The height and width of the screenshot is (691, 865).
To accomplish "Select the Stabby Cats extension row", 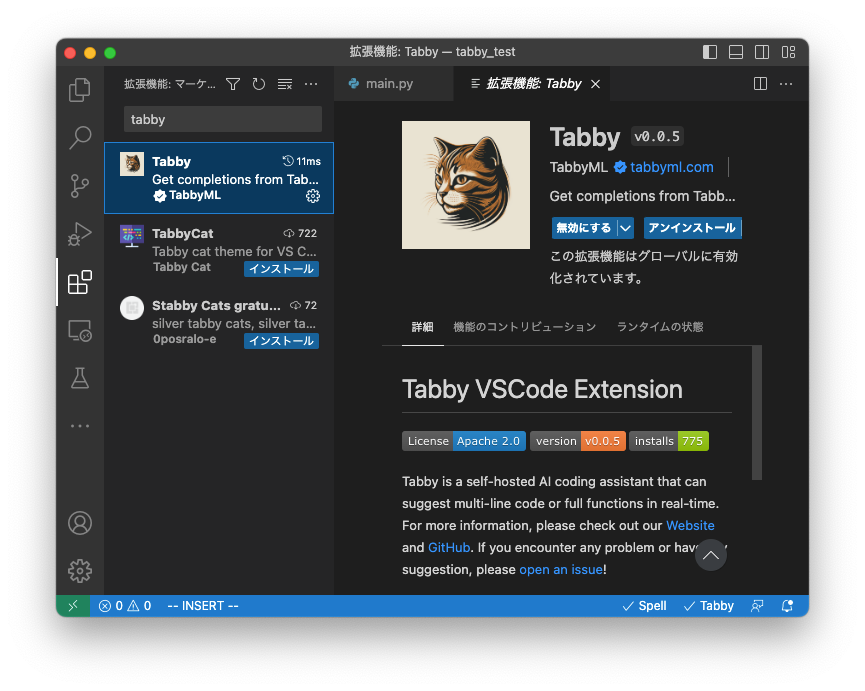I will tap(219, 322).
